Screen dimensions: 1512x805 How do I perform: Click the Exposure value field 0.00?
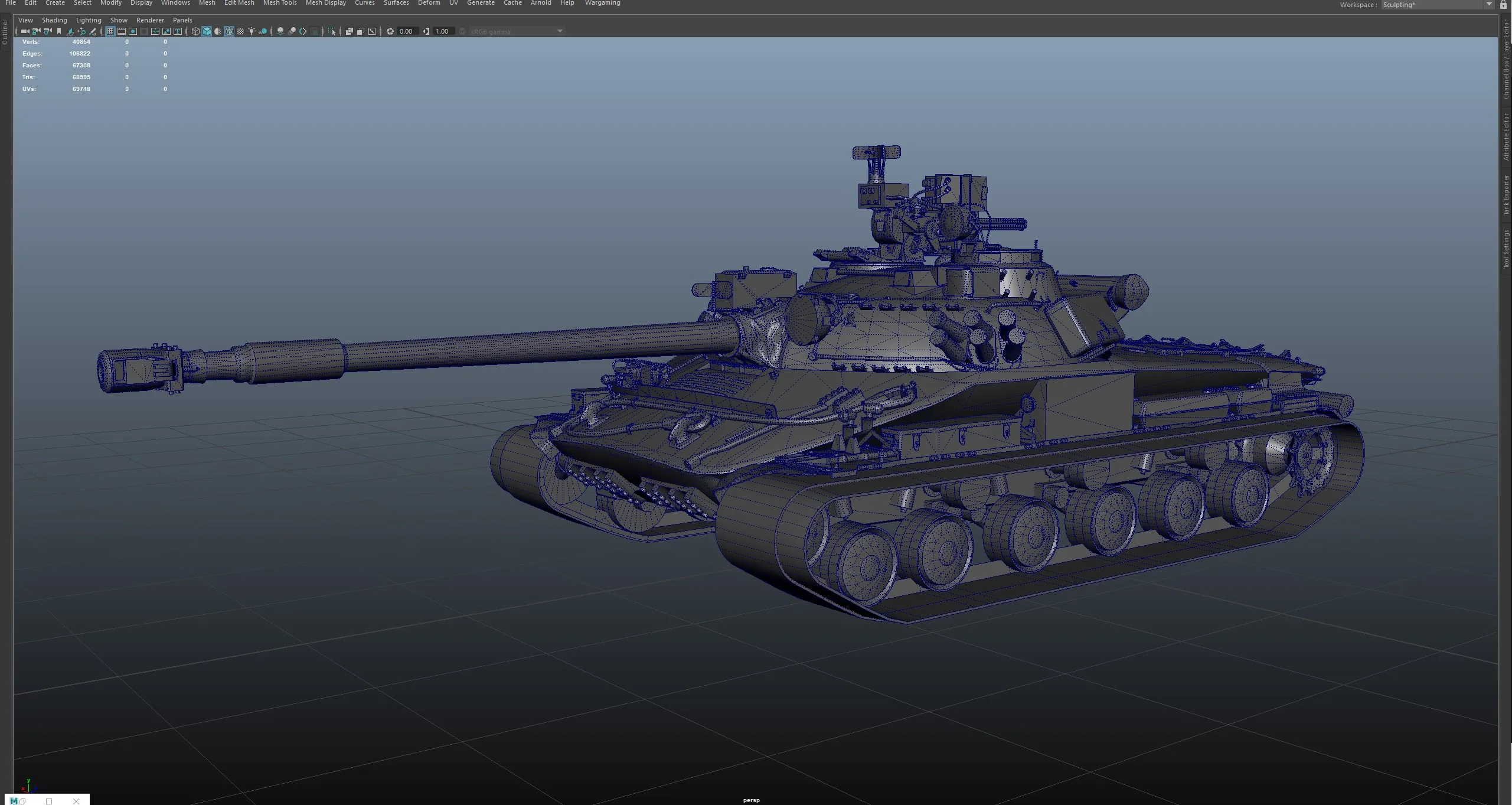pyautogui.click(x=408, y=31)
